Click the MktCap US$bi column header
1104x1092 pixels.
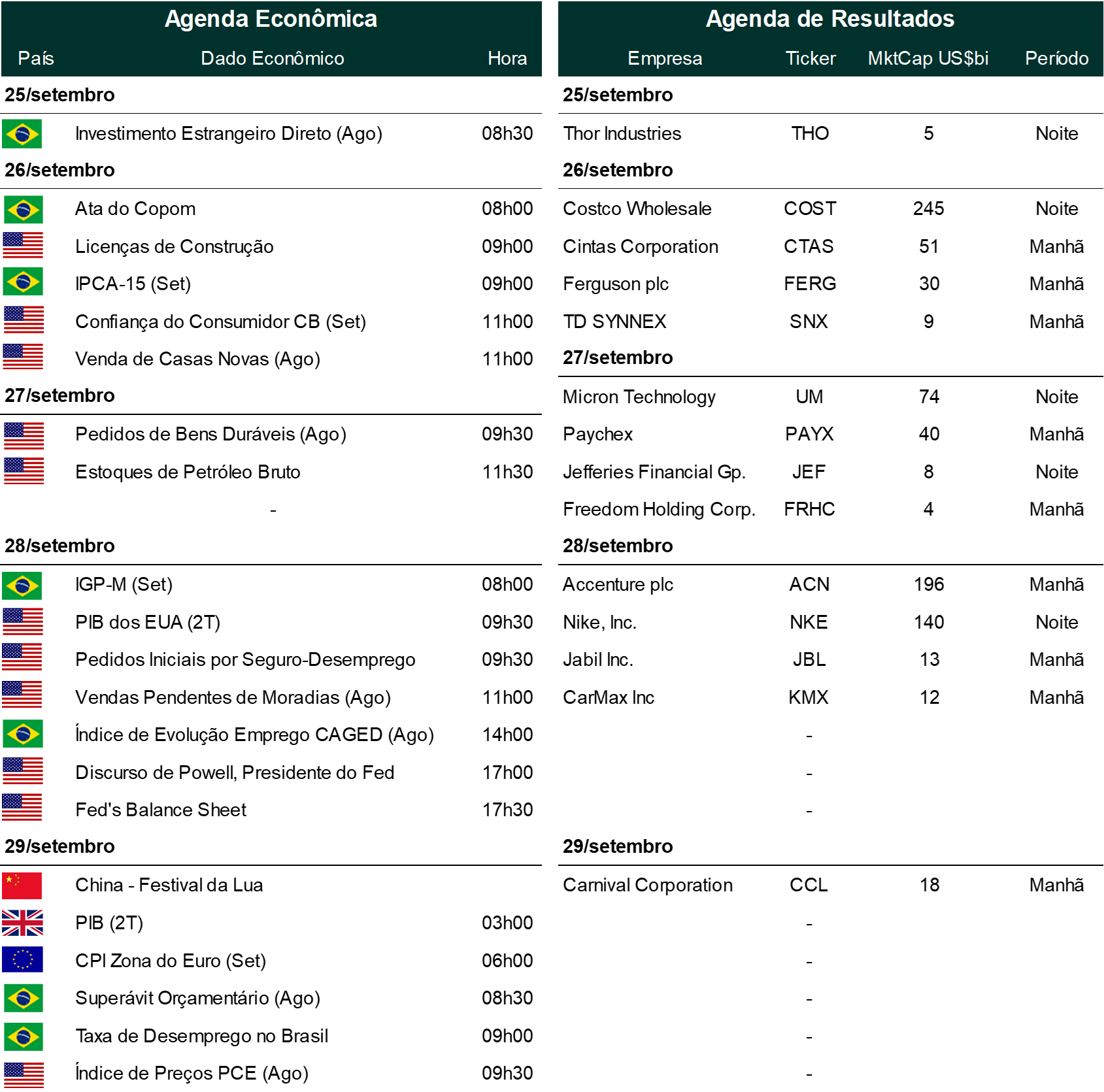[x=928, y=58]
